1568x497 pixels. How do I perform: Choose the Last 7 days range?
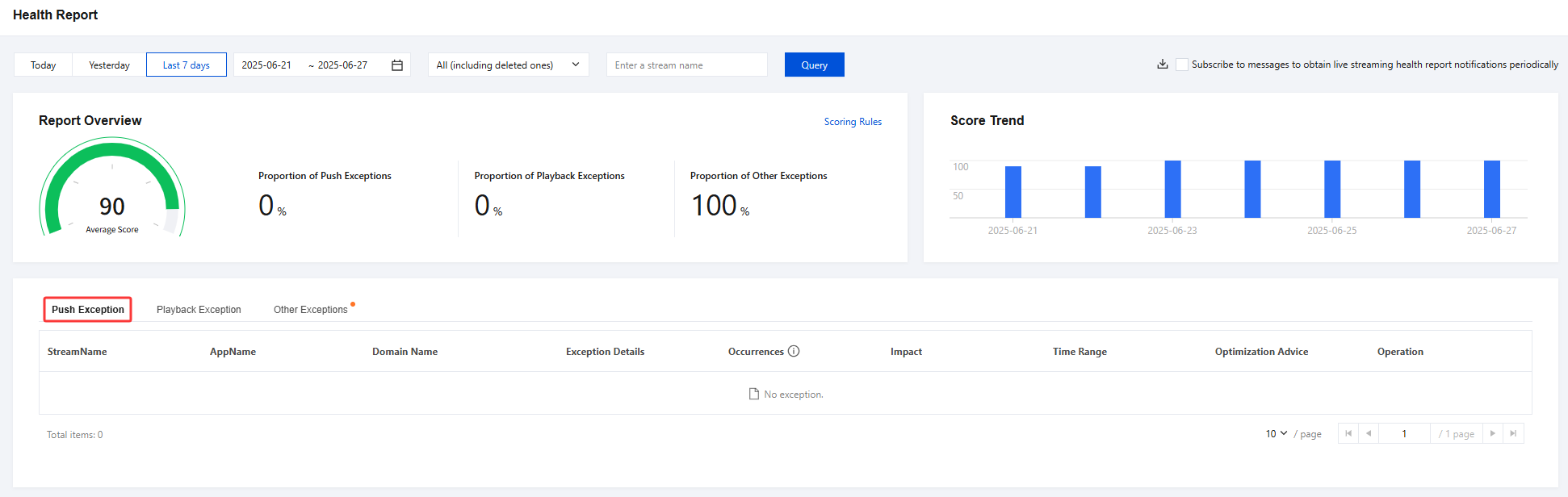click(x=187, y=65)
